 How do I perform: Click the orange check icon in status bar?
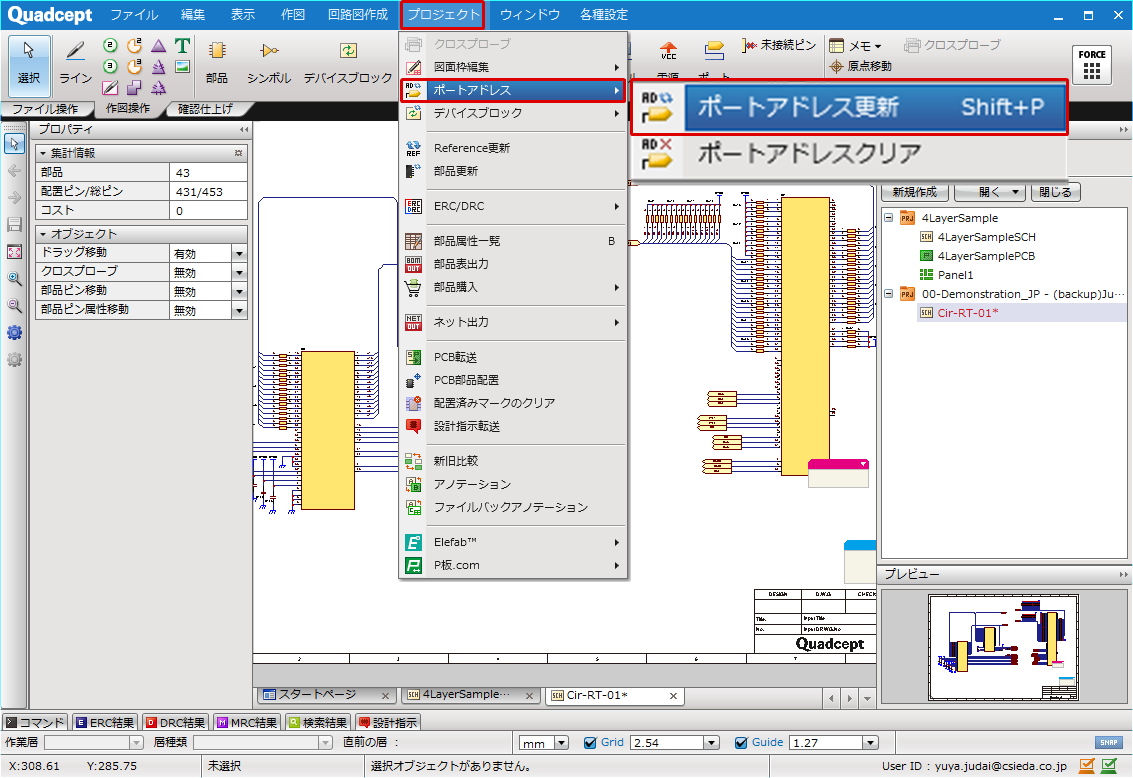click(1087, 766)
